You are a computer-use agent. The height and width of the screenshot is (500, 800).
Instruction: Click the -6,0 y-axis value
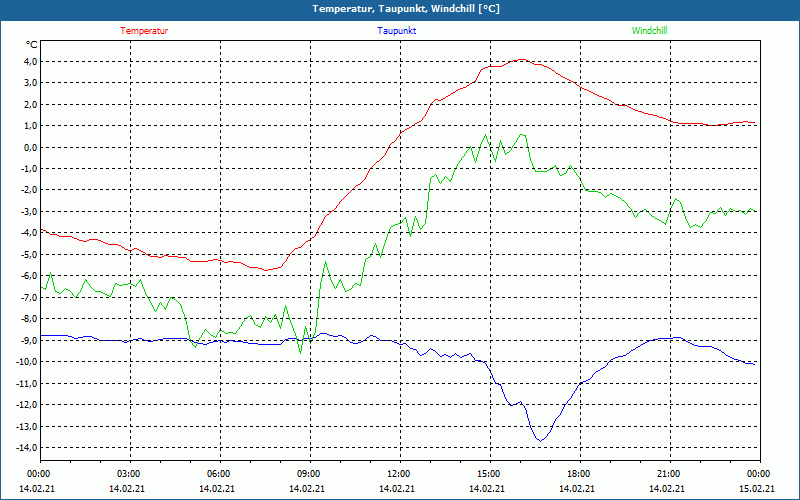click(x=29, y=276)
